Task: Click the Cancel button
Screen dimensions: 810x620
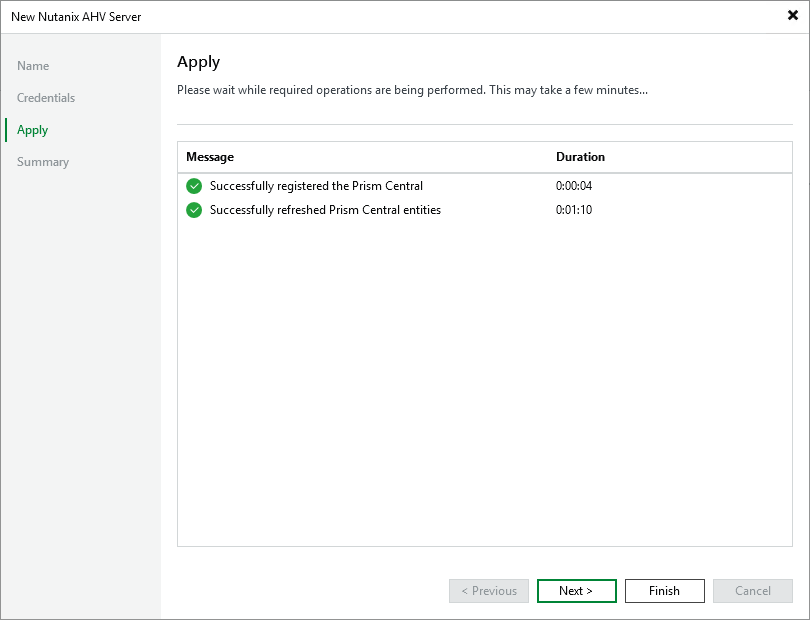Action: pos(752,590)
